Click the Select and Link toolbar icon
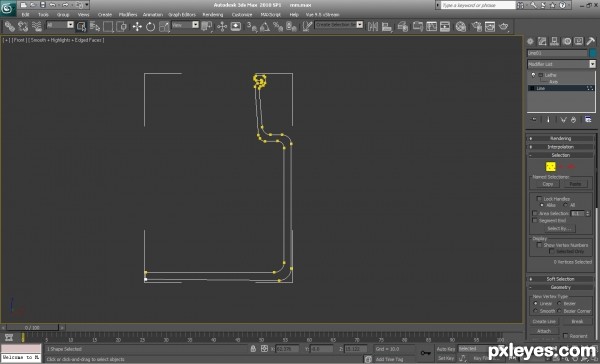 click(10, 26)
